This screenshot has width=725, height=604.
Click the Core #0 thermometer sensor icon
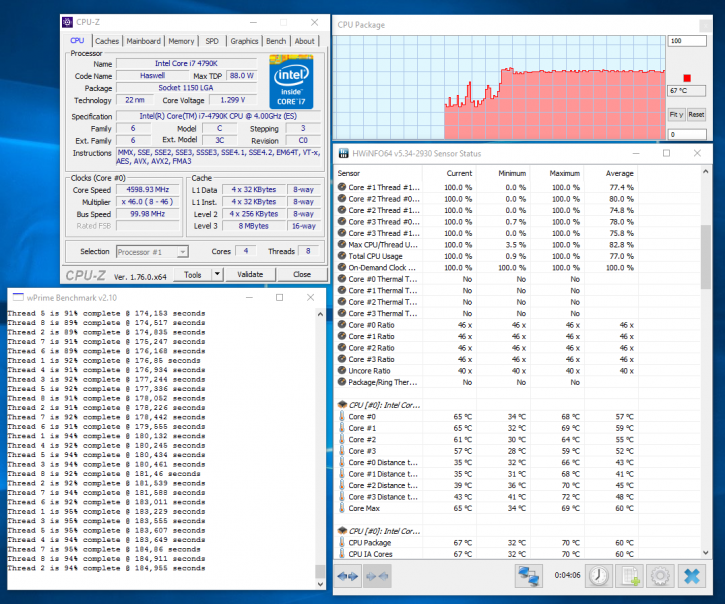point(342,416)
